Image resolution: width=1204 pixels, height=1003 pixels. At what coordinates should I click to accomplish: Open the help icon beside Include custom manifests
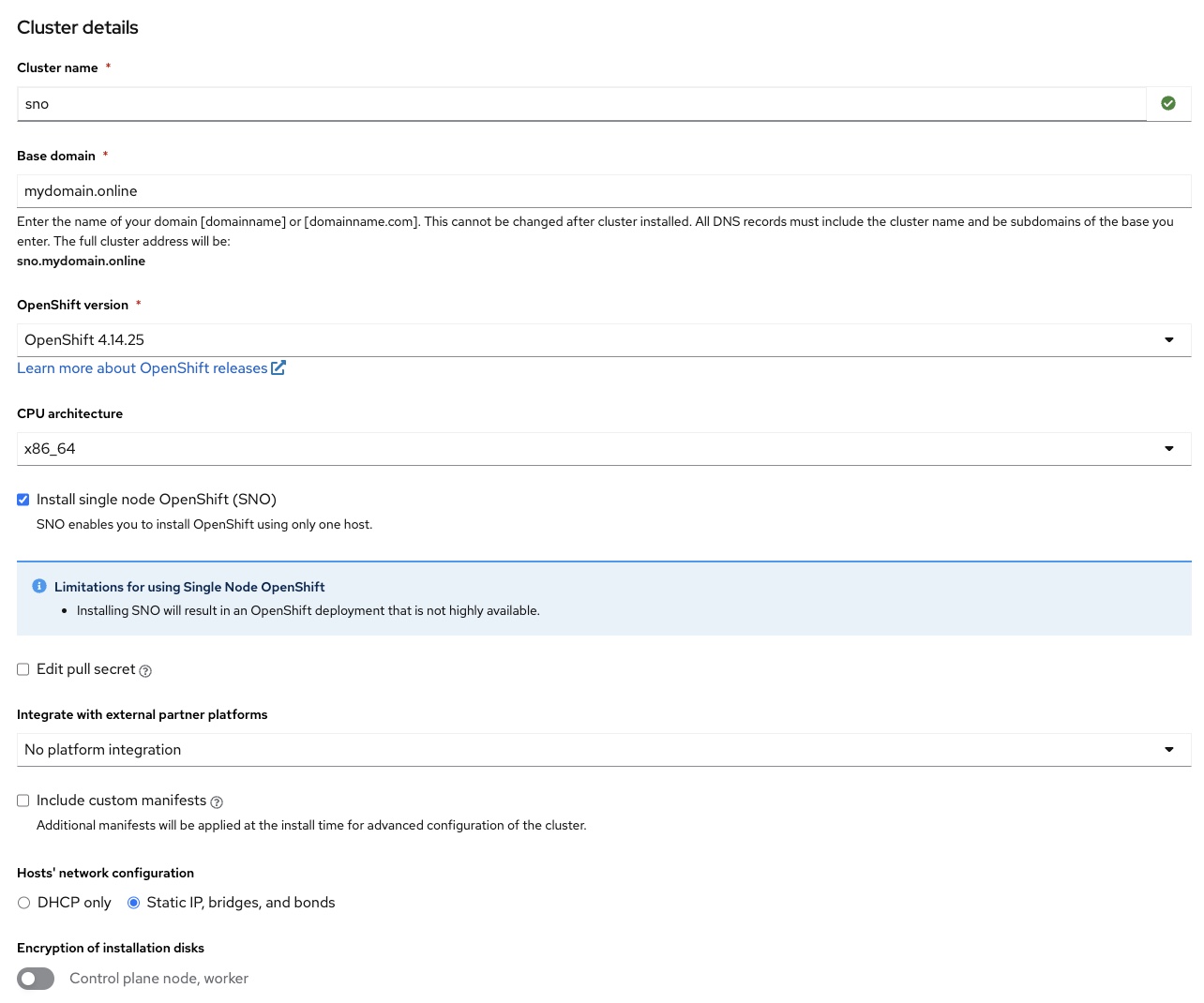[x=217, y=801]
